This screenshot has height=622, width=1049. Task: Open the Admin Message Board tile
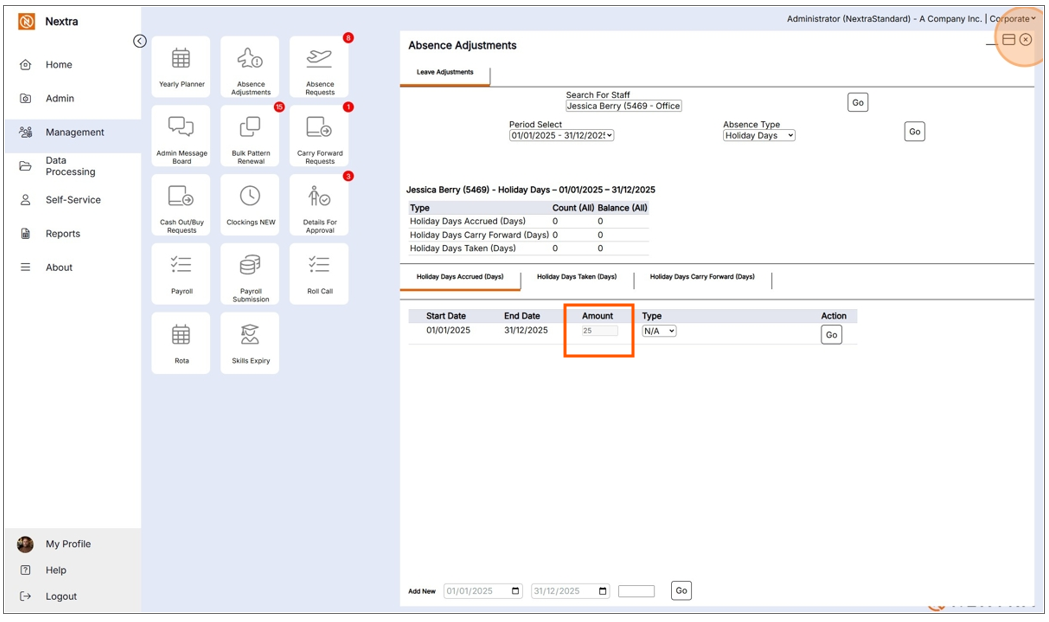[181, 136]
